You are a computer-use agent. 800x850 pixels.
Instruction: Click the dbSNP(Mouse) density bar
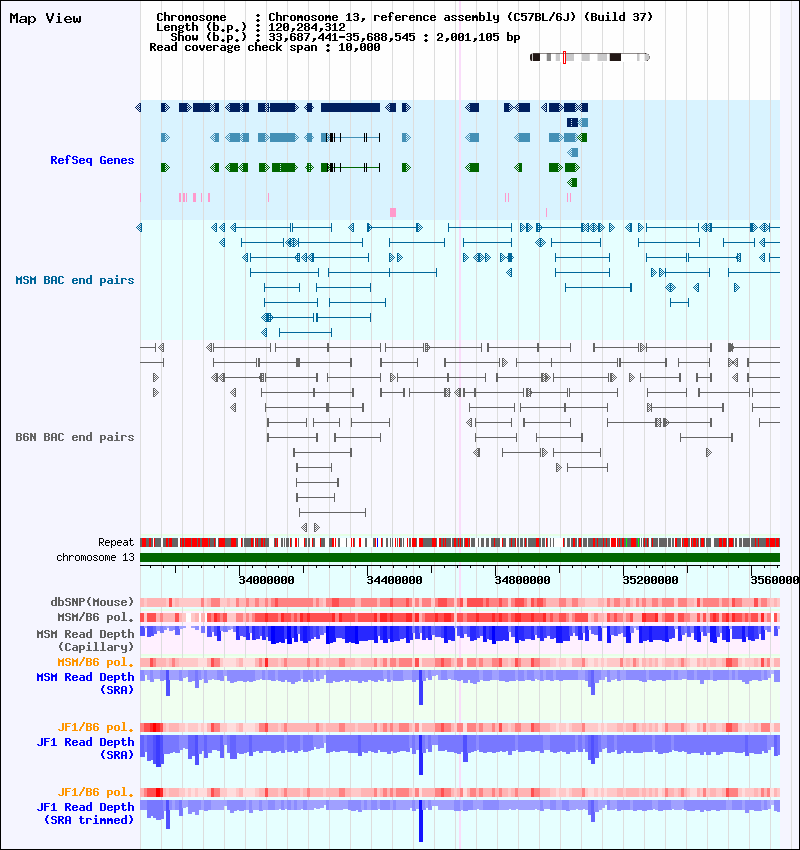[x=460, y=602]
